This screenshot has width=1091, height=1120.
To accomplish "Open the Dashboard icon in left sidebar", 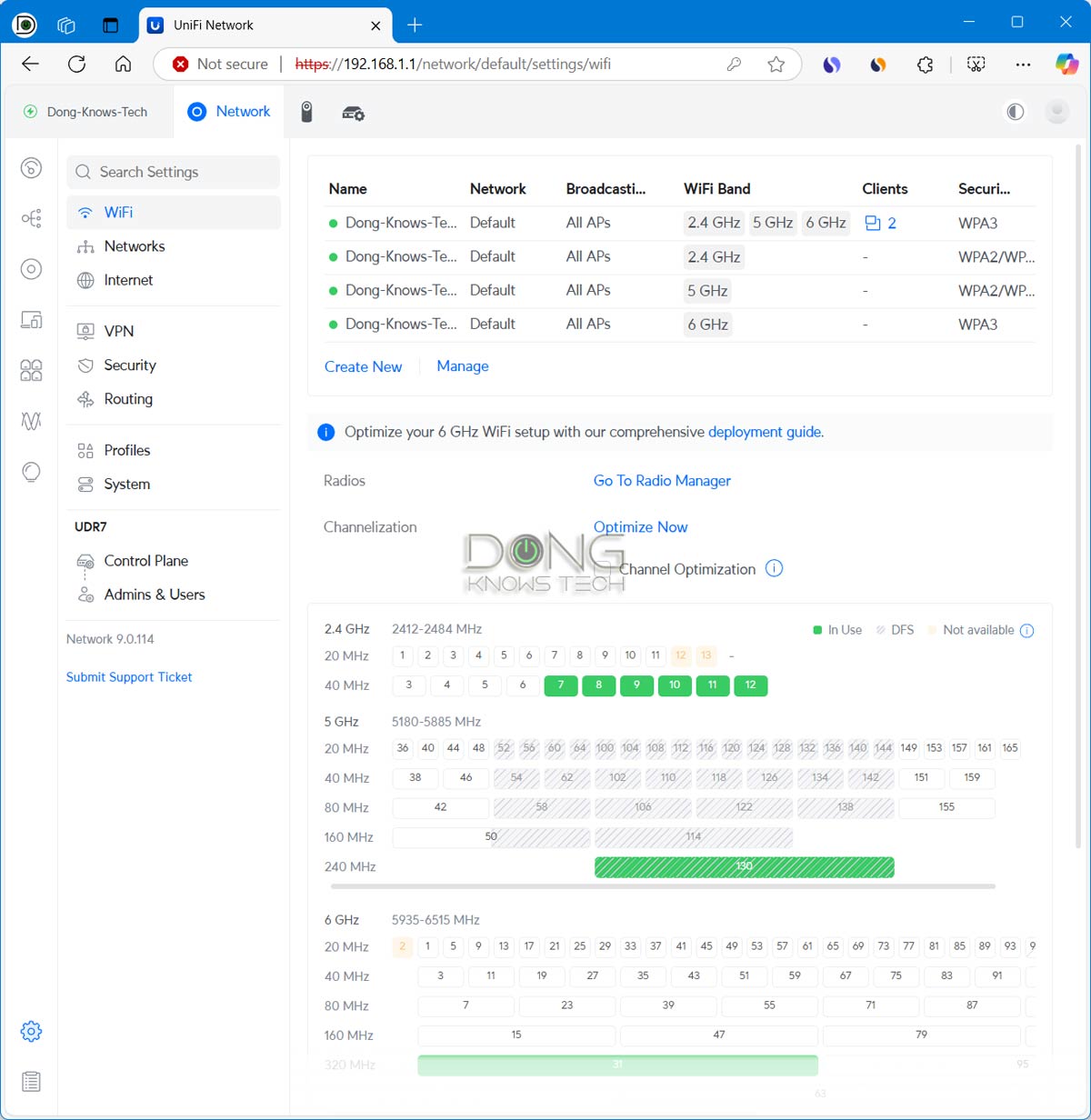I will (x=31, y=168).
